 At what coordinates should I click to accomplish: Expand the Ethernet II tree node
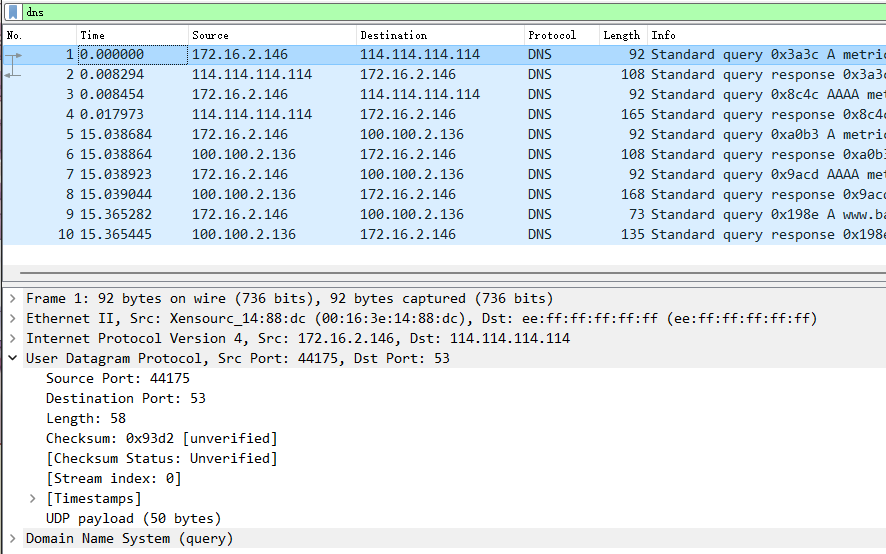[12, 319]
